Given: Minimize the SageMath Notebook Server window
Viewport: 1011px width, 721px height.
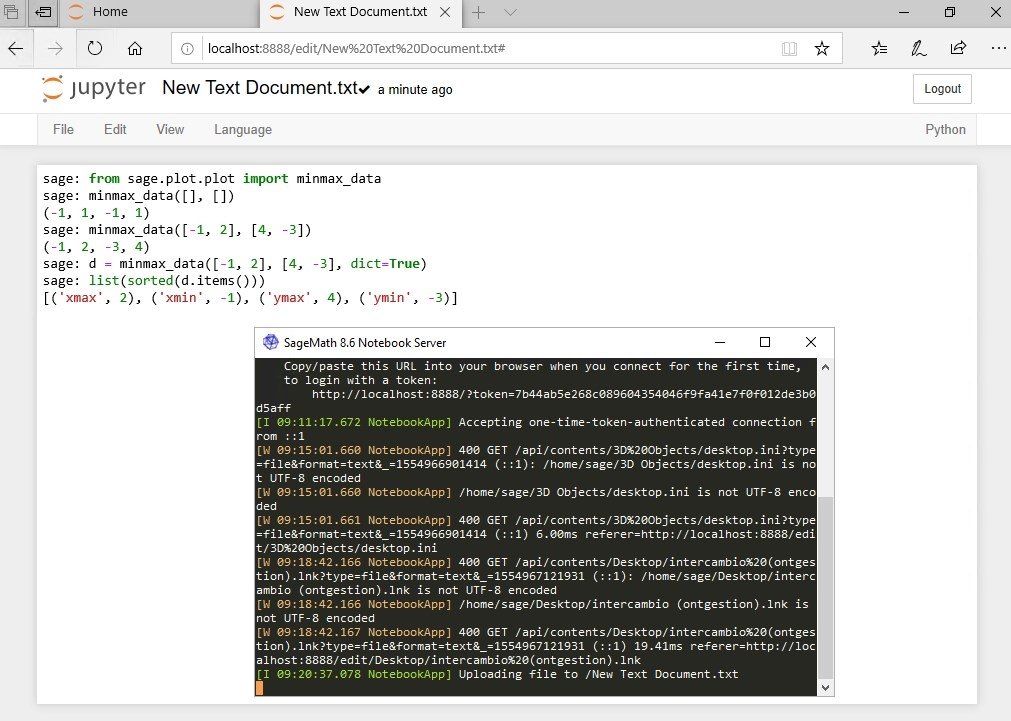Looking at the screenshot, I should click(x=720, y=342).
